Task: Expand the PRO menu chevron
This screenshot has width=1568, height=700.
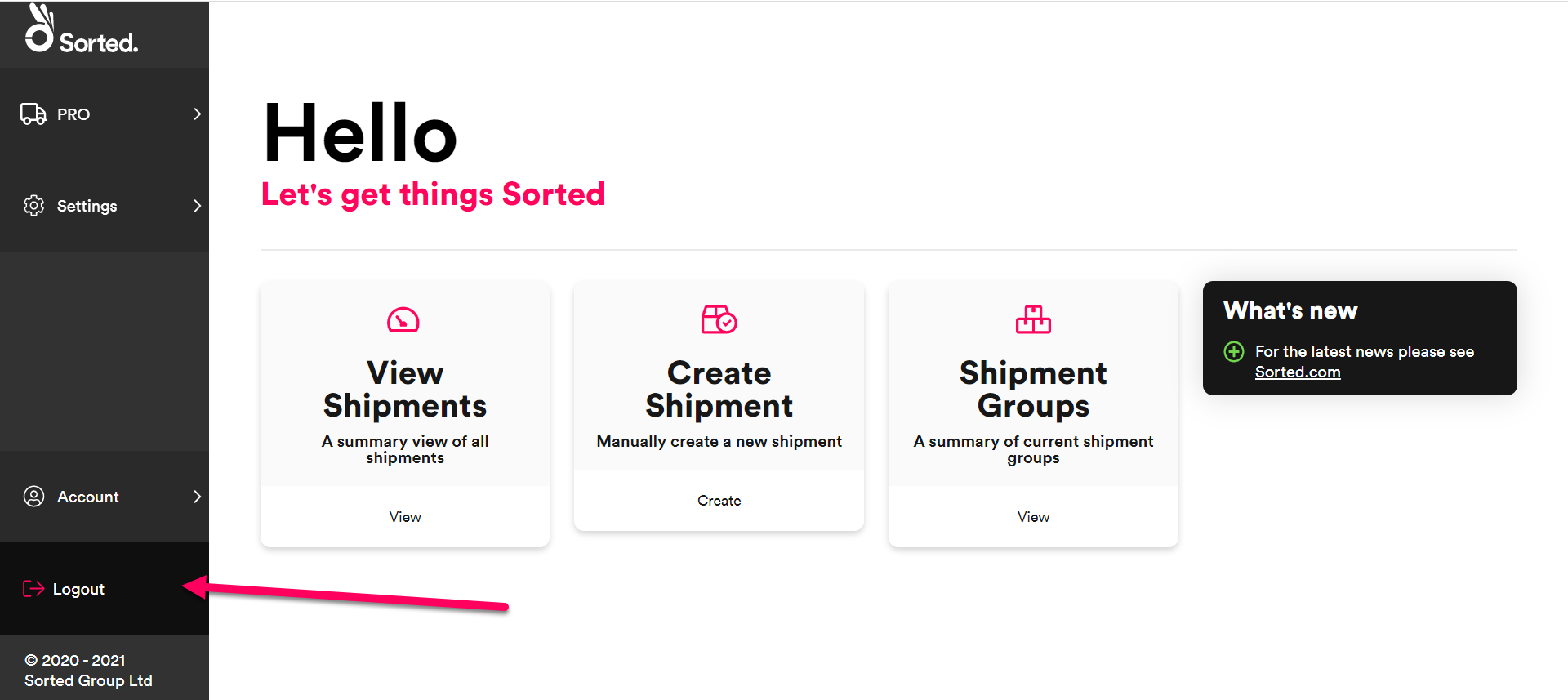Action: [197, 114]
